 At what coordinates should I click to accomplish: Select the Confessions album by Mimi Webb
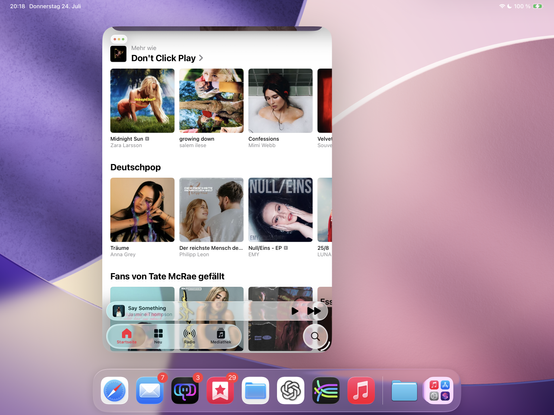coord(280,101)
